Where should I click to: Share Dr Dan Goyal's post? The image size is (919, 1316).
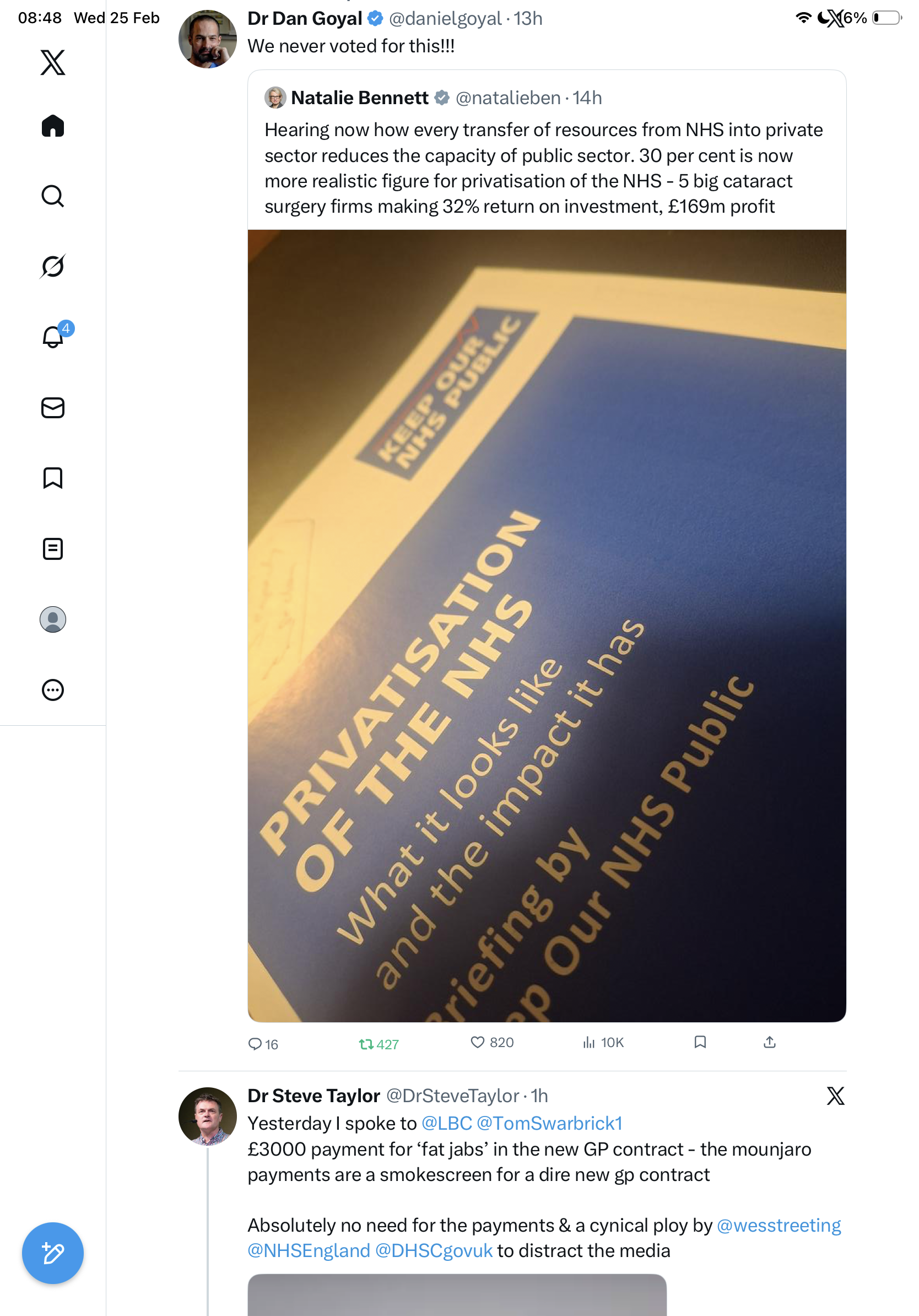click(x=770, y=1042)
